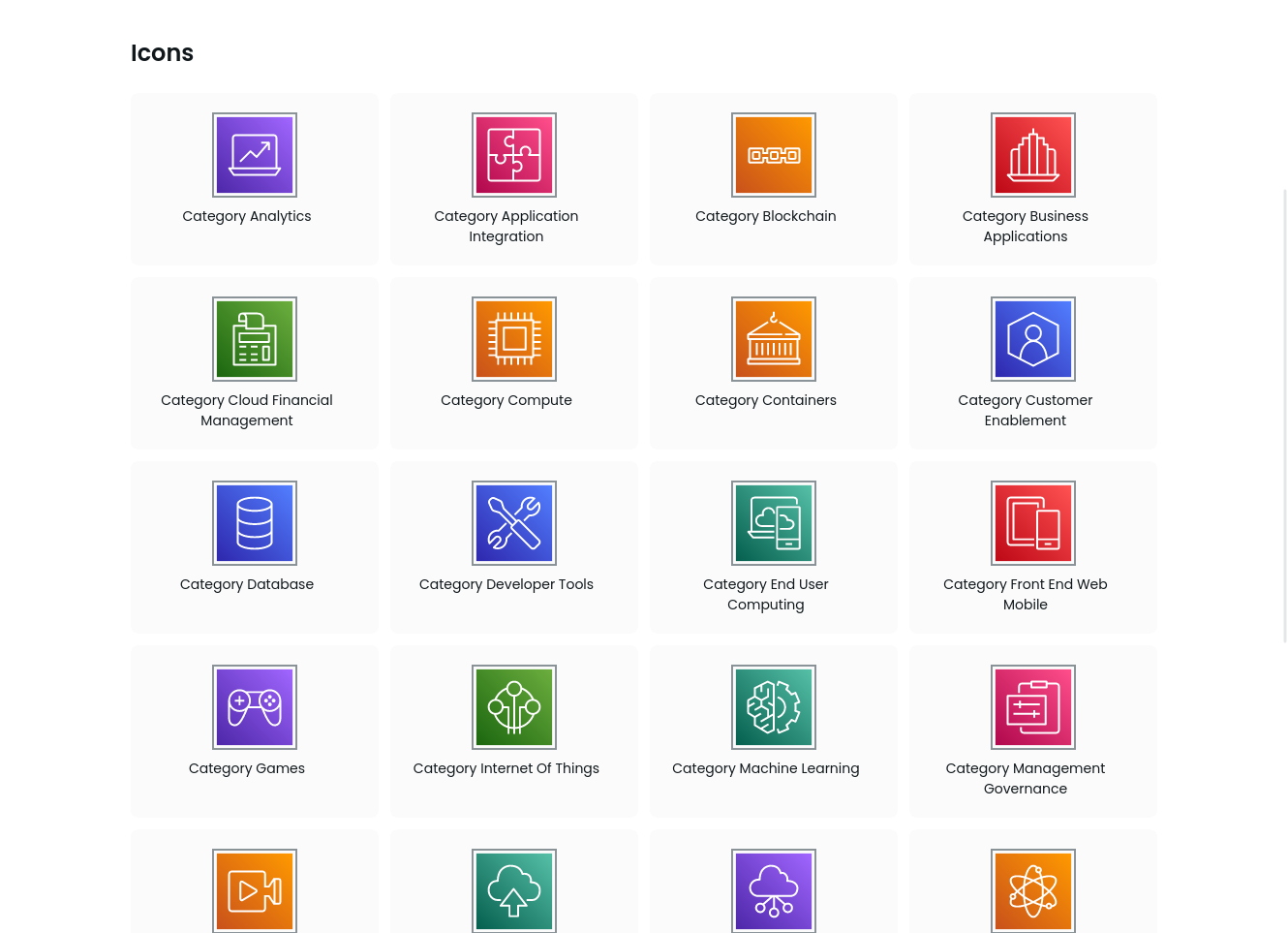Viewport: 1288px width, 933px height.
Task: Click the Cloud Financial Management icon
Action: [x=255, y=339]
